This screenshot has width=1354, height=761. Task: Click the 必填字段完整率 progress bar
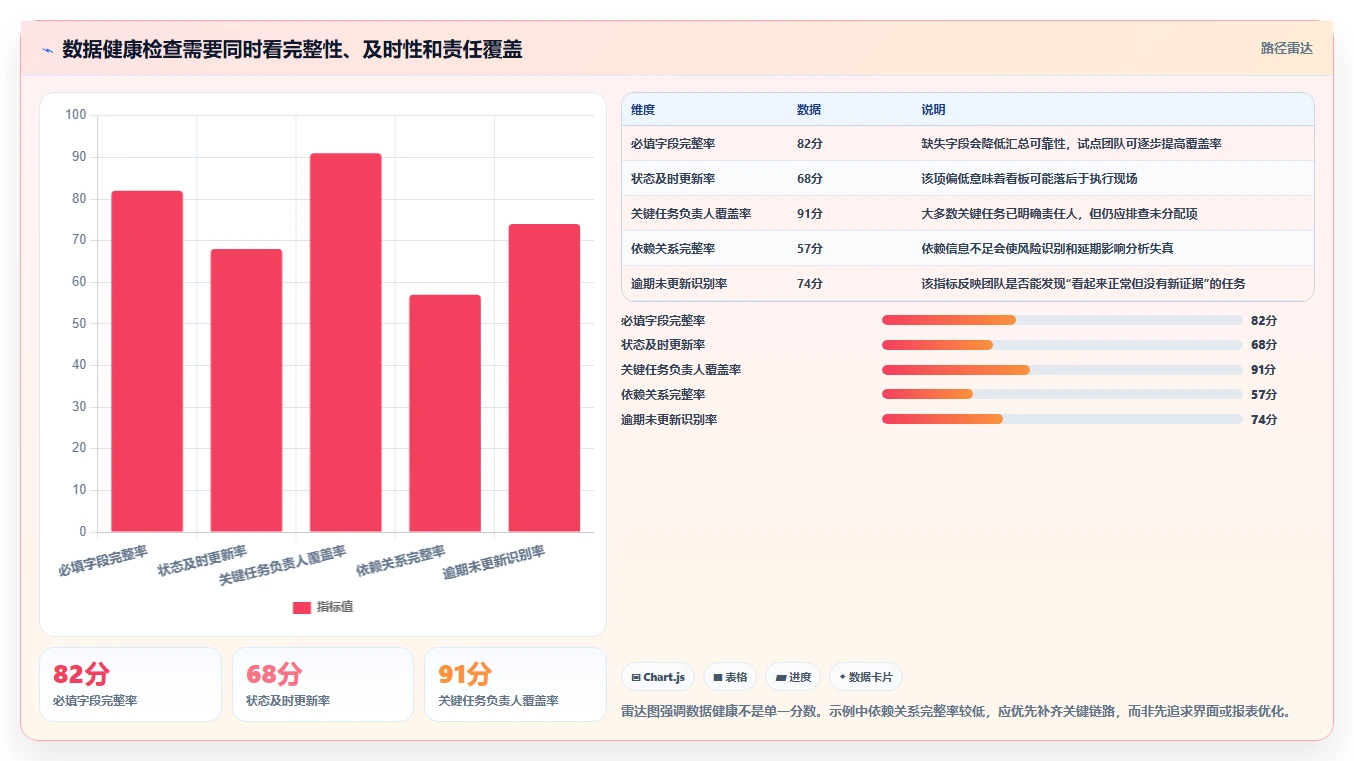(x=1062, y=320)
